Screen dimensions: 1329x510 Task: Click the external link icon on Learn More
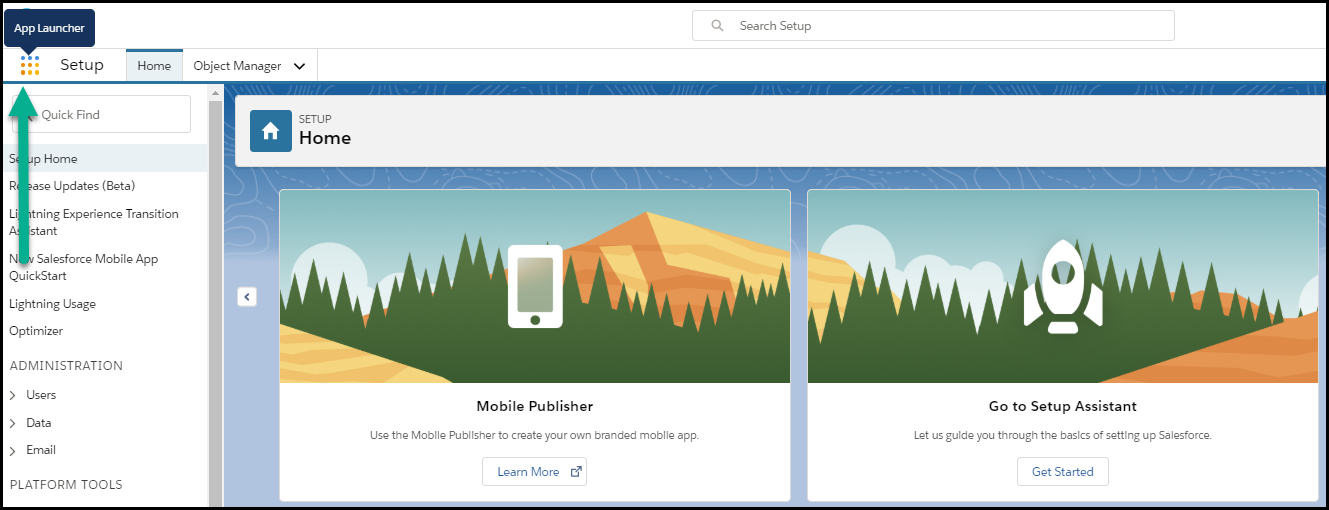coord(576,472)
